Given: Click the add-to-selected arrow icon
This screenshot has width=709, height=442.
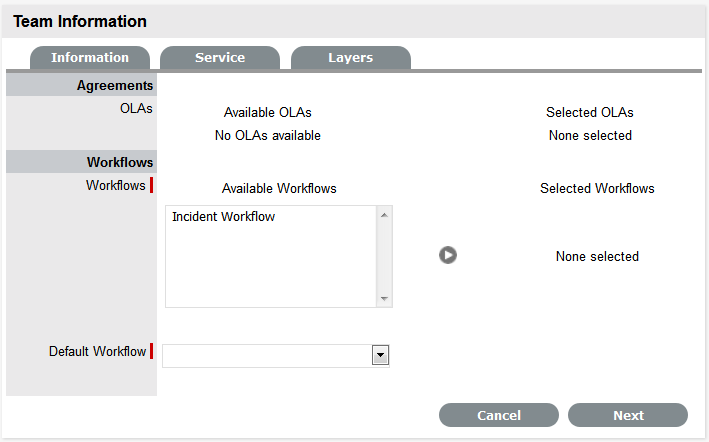Looking at the screenshot, I should tap(447, 255).
